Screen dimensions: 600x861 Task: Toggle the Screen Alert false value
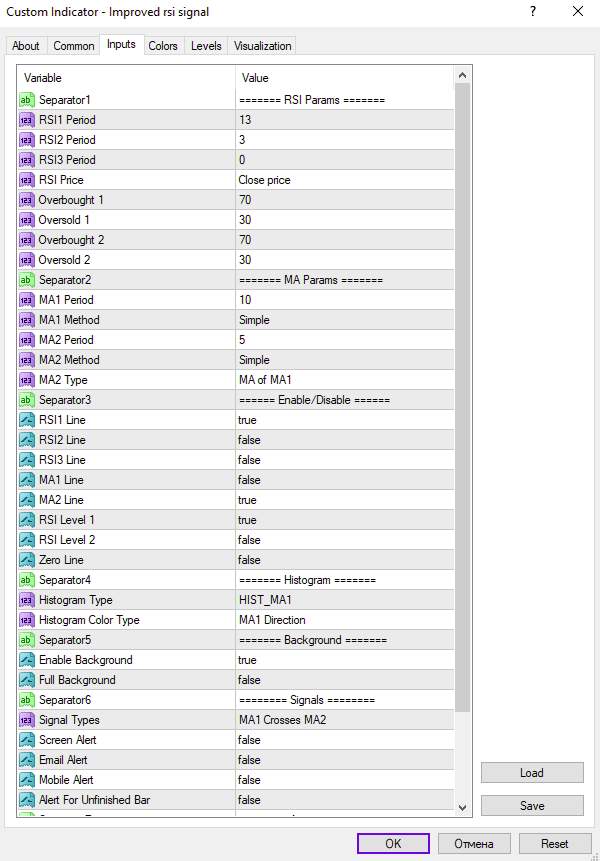point(344,740)
